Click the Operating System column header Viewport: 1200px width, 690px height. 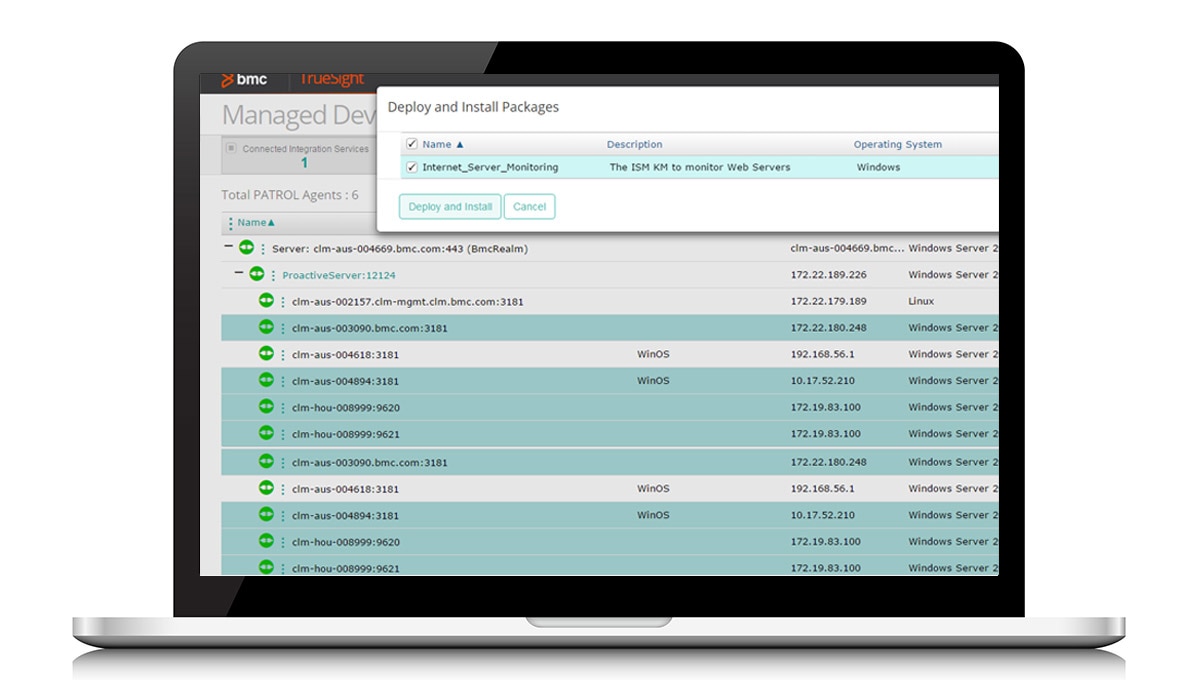[x=897, y=144]
